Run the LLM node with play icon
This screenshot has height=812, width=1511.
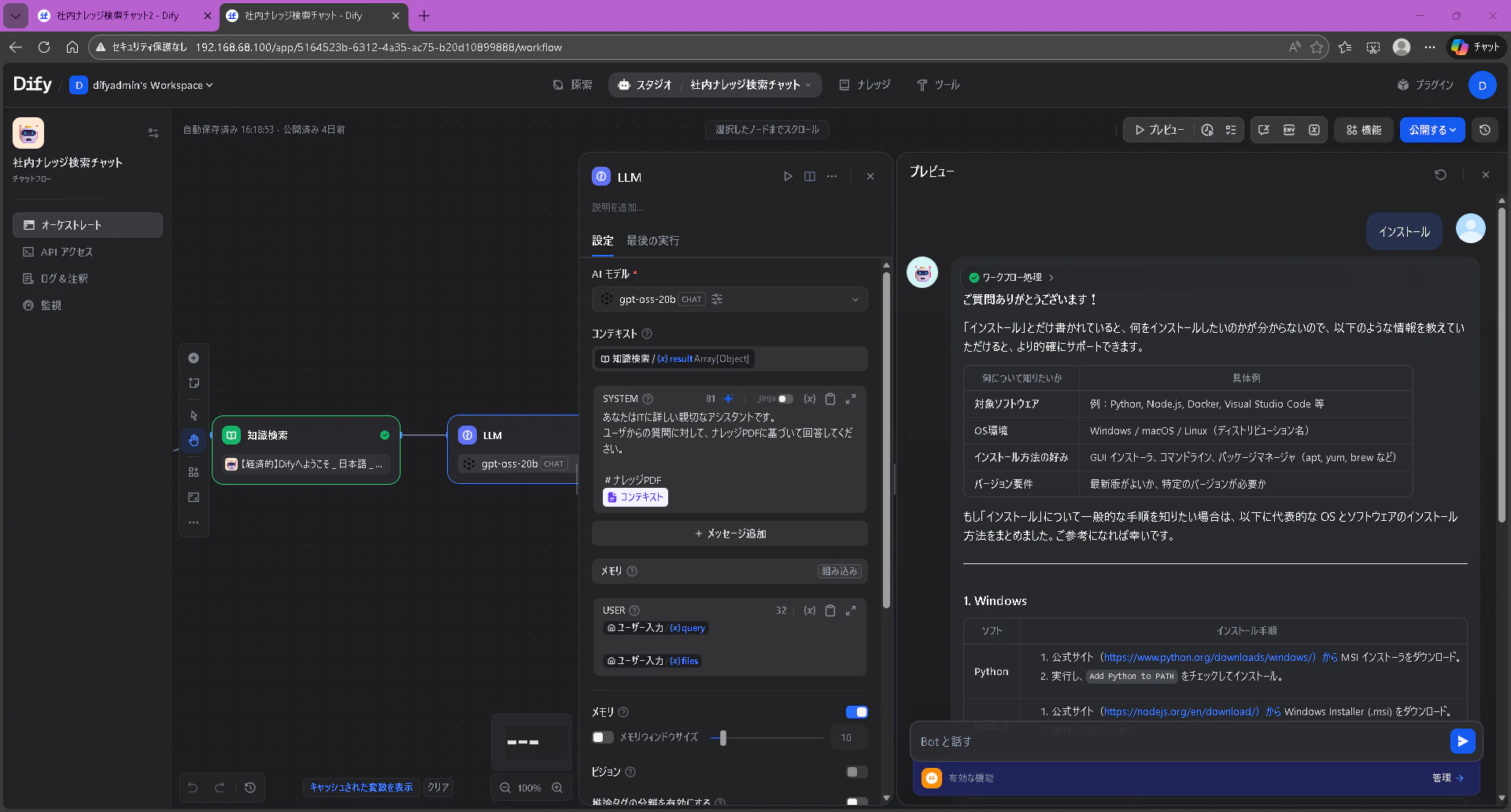[x=788, y=176]
